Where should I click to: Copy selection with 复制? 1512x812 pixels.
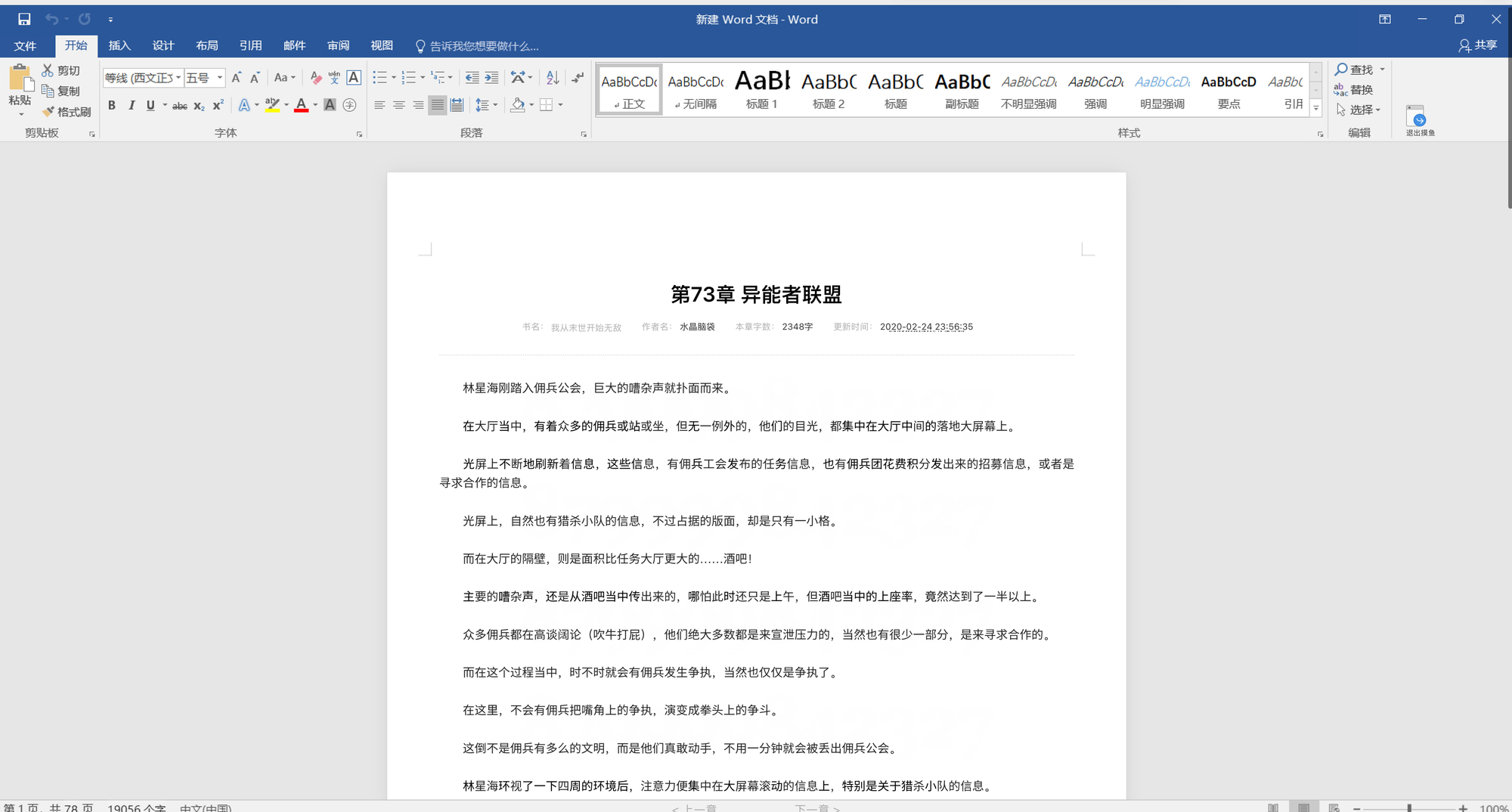(60, 91)
